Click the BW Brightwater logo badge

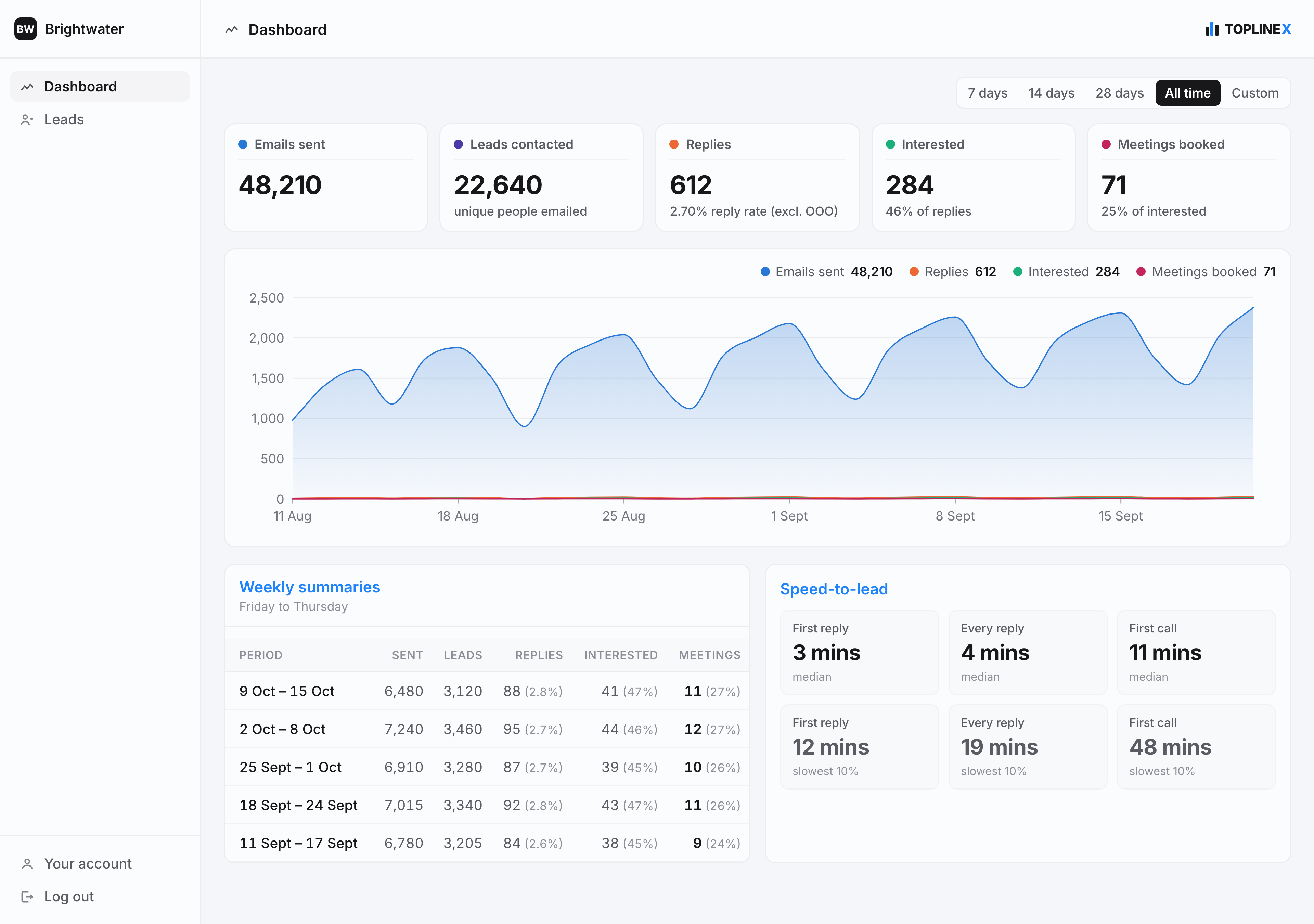26,29
